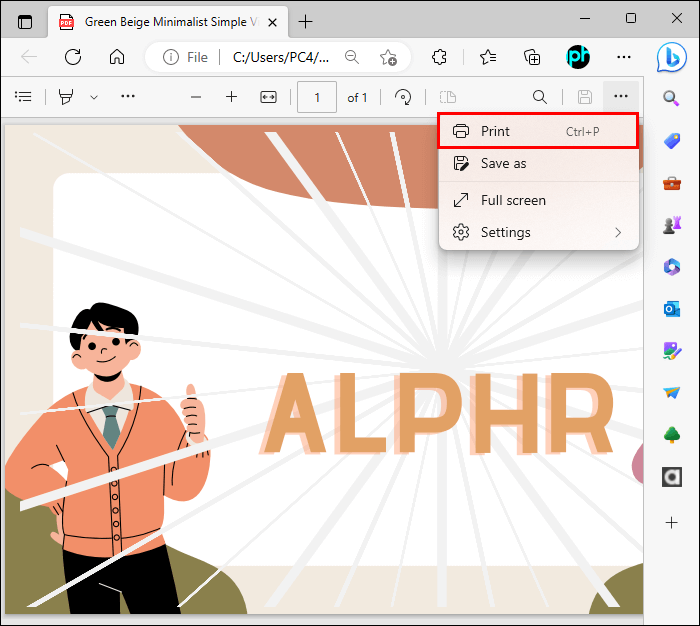Open the browser Extensions menu
The height and width of the screenshot is (626, 700).
coord(440,57)
